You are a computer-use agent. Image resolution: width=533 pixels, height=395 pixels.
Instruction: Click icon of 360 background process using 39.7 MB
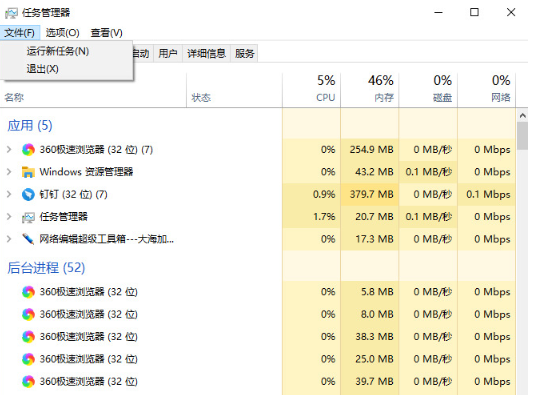point(28,381)
